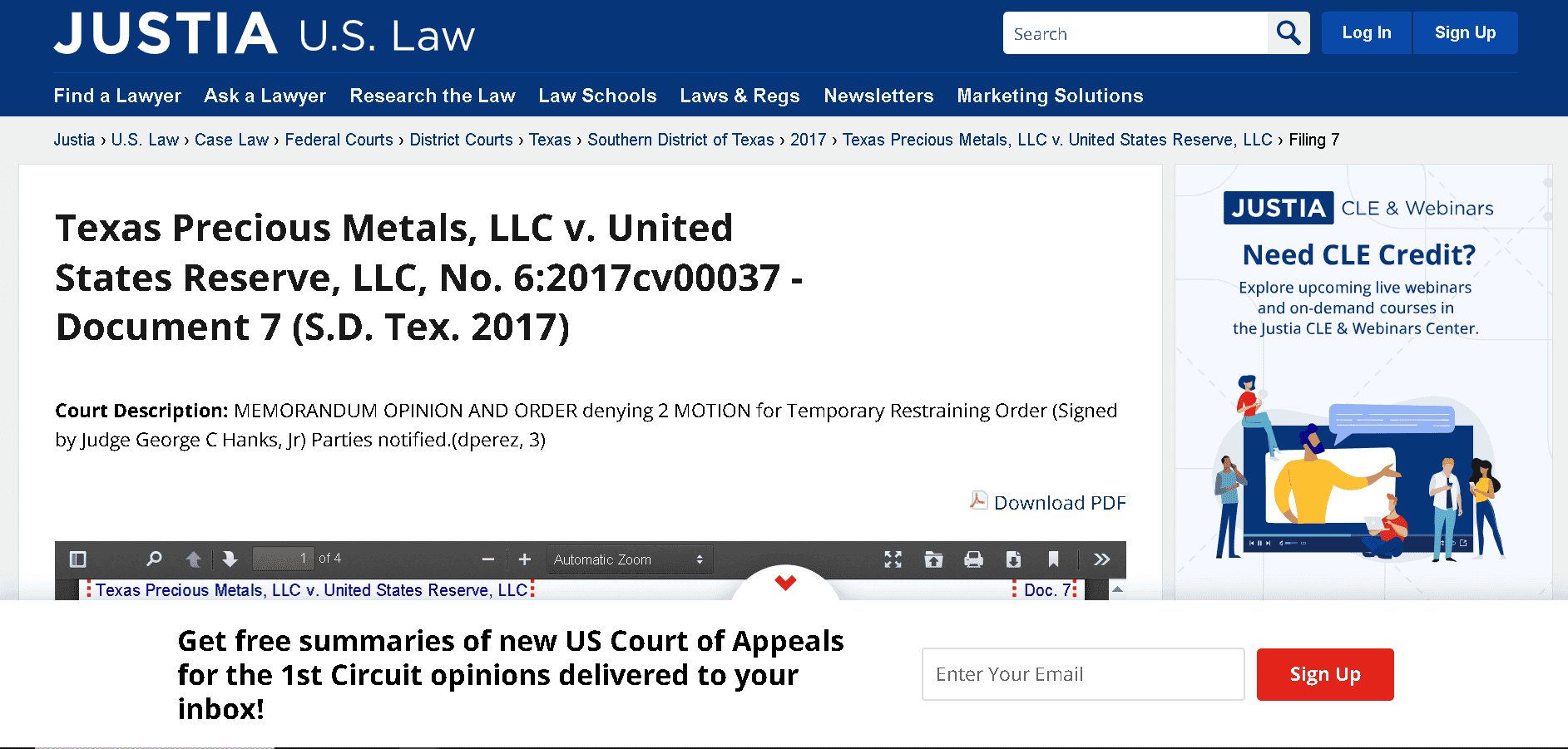1568x749 pixels.
Task: Zoom out the PDF document
Action: click(488, 559)
